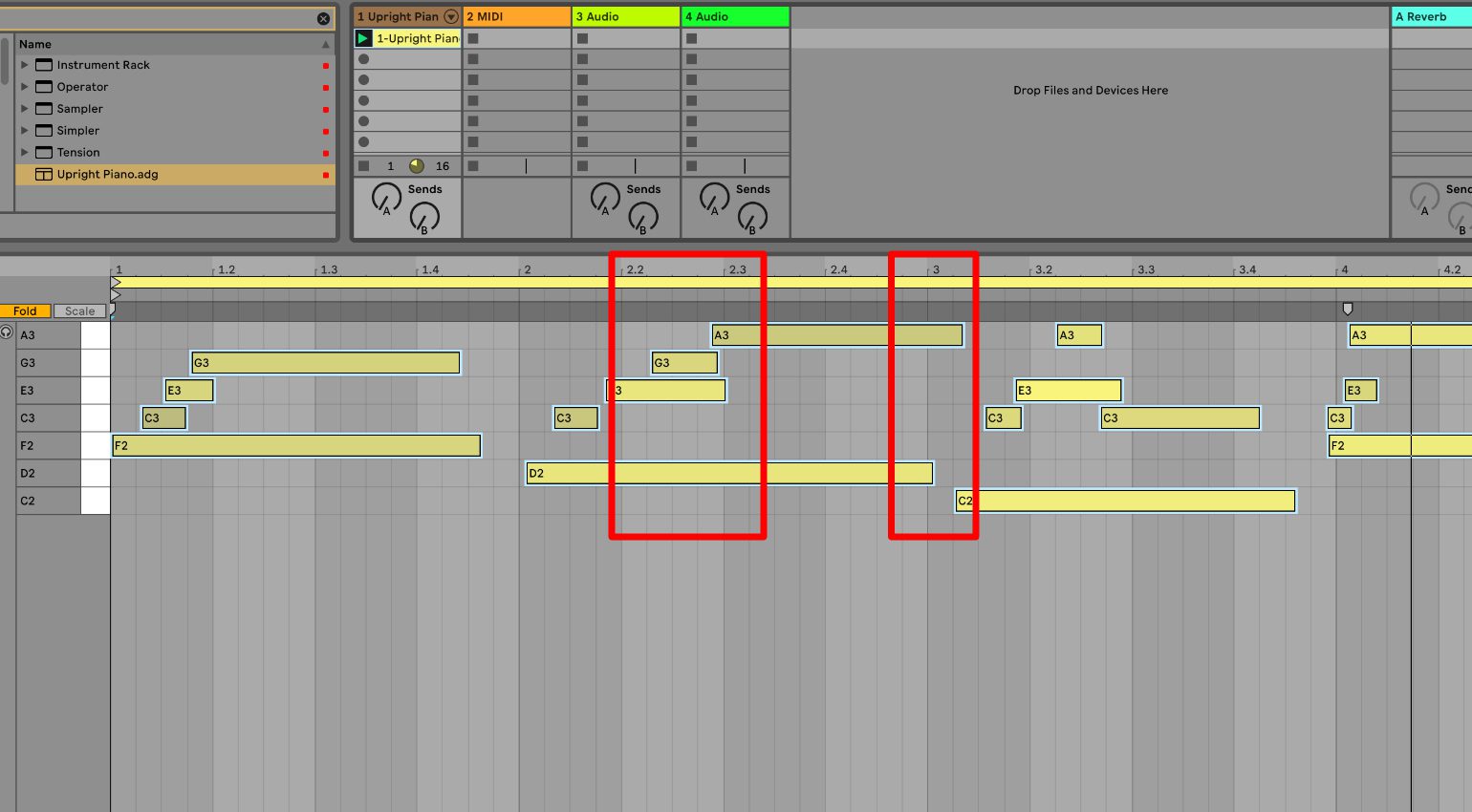Click the Name column header in the browser
This screenshot has height=812, width=1472.
pyautogui.click(x=34, y=44)
